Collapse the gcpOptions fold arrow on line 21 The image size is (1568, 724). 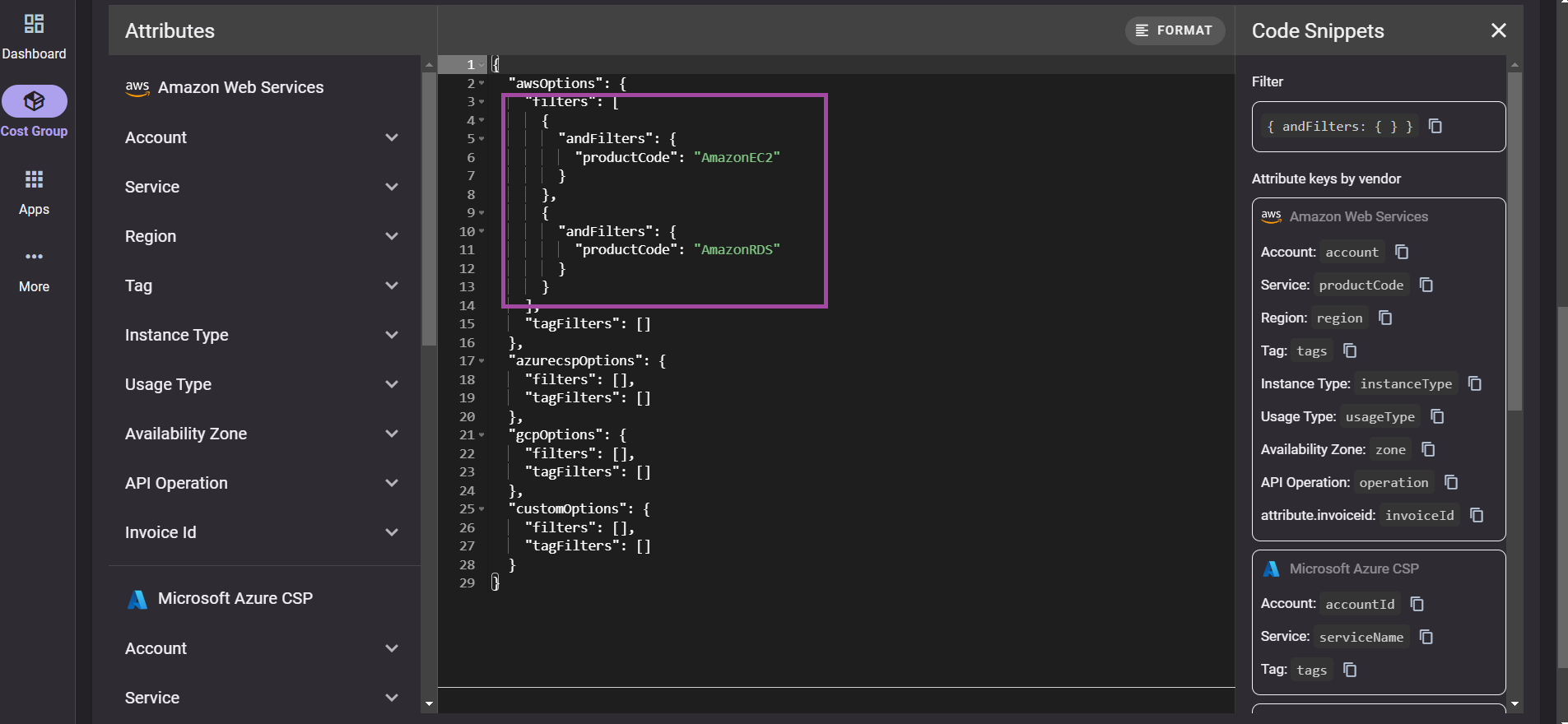coord(482,435)
